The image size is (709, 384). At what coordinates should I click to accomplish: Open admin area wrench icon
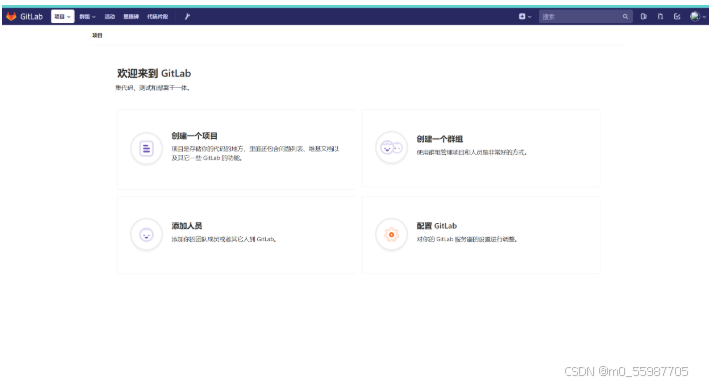pyautogui.click(x=187, y=17)
